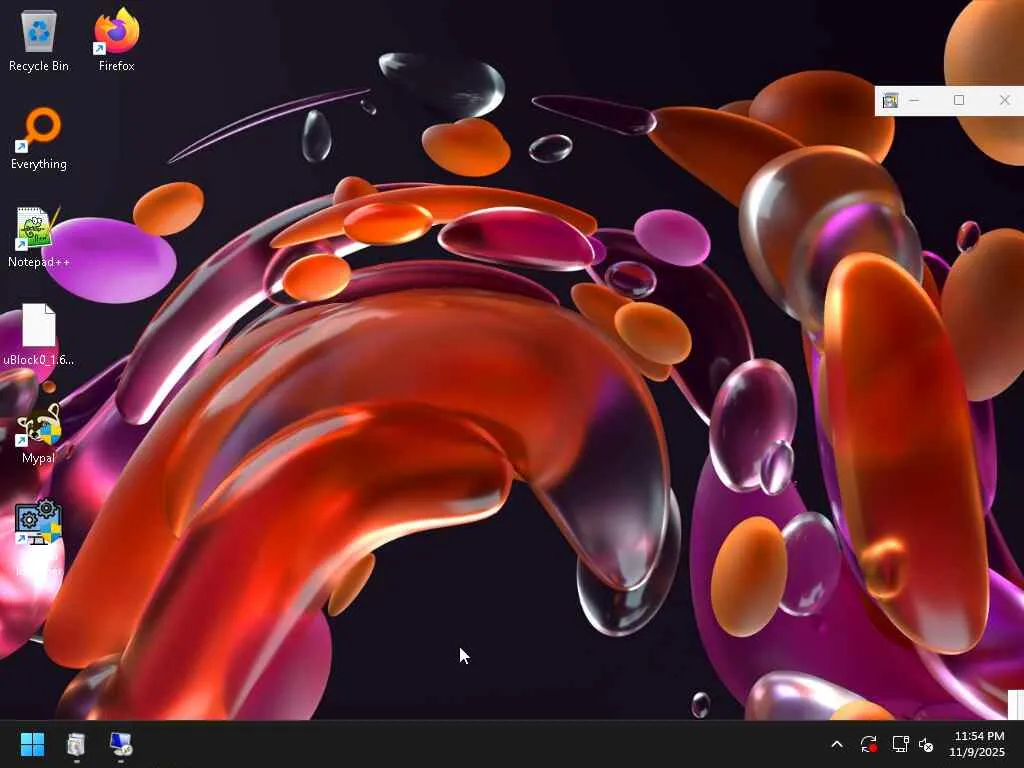
Task: Select the uBlock0_1.6... file icon
Action: coord(39,334)
